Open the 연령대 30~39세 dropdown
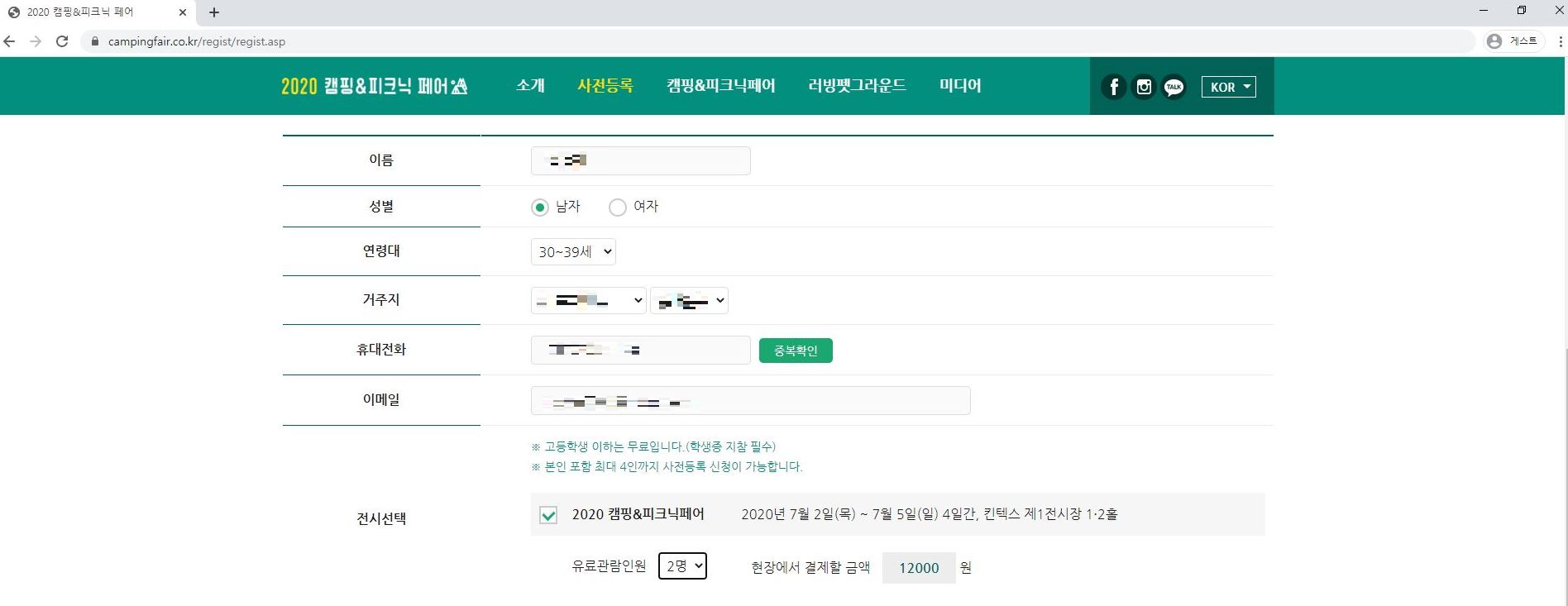 (573, 252)
